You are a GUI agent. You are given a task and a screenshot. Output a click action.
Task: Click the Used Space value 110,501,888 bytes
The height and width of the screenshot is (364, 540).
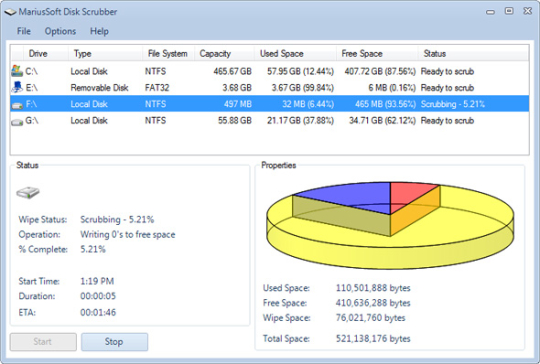pyautogui.click(x=373, y=288)
